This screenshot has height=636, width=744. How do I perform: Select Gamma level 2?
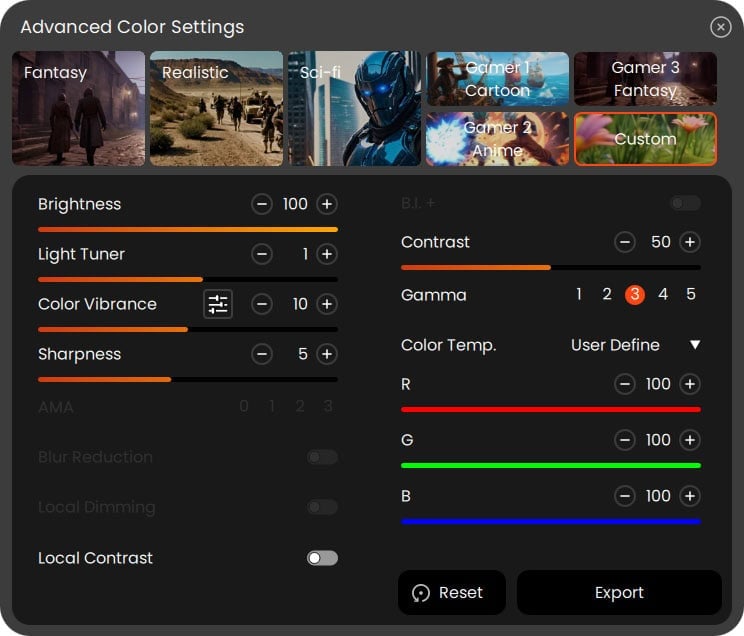click(607, 294)
